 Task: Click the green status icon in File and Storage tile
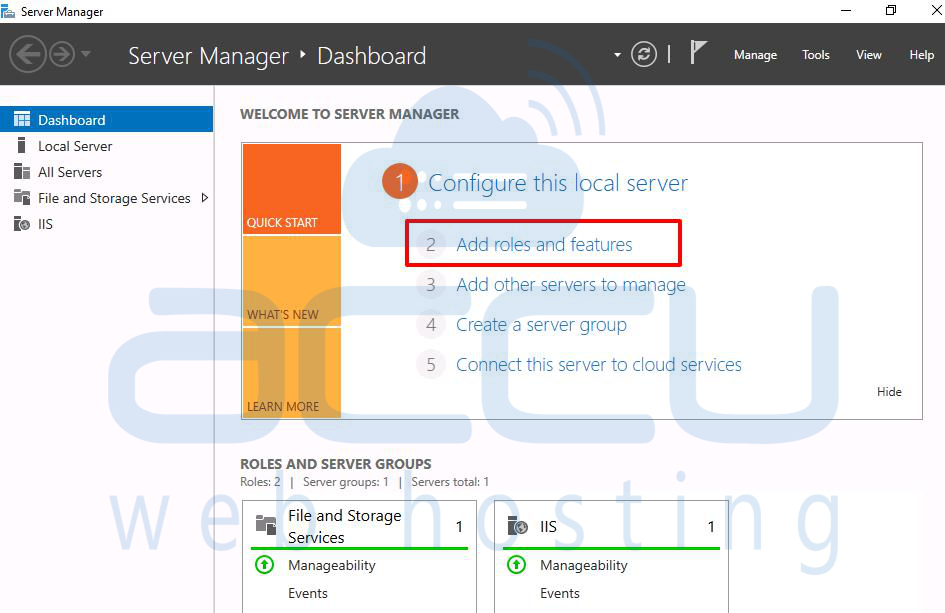click(x=265, y=565)
